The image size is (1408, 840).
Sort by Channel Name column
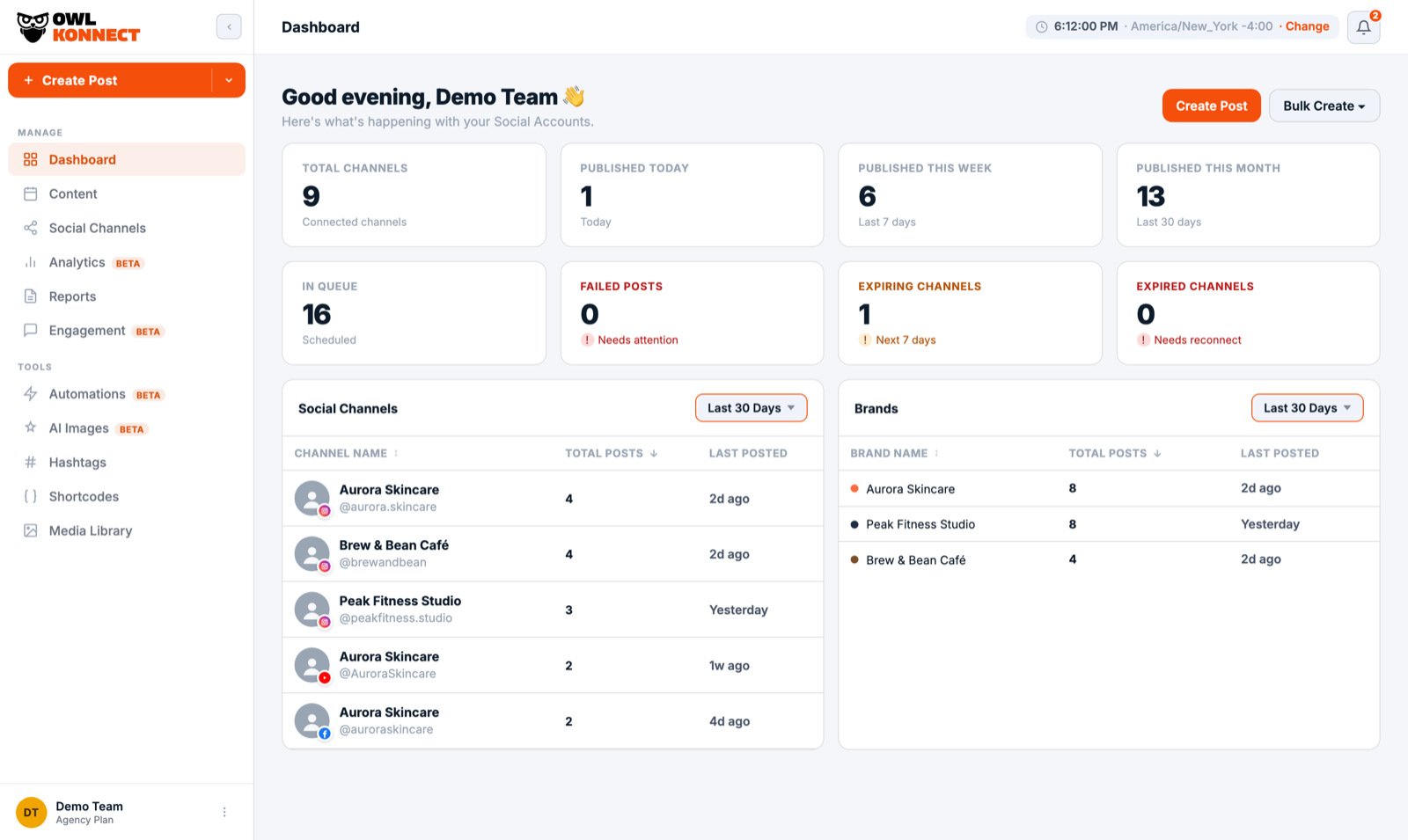pyautogui.click(x=346, y=453)
